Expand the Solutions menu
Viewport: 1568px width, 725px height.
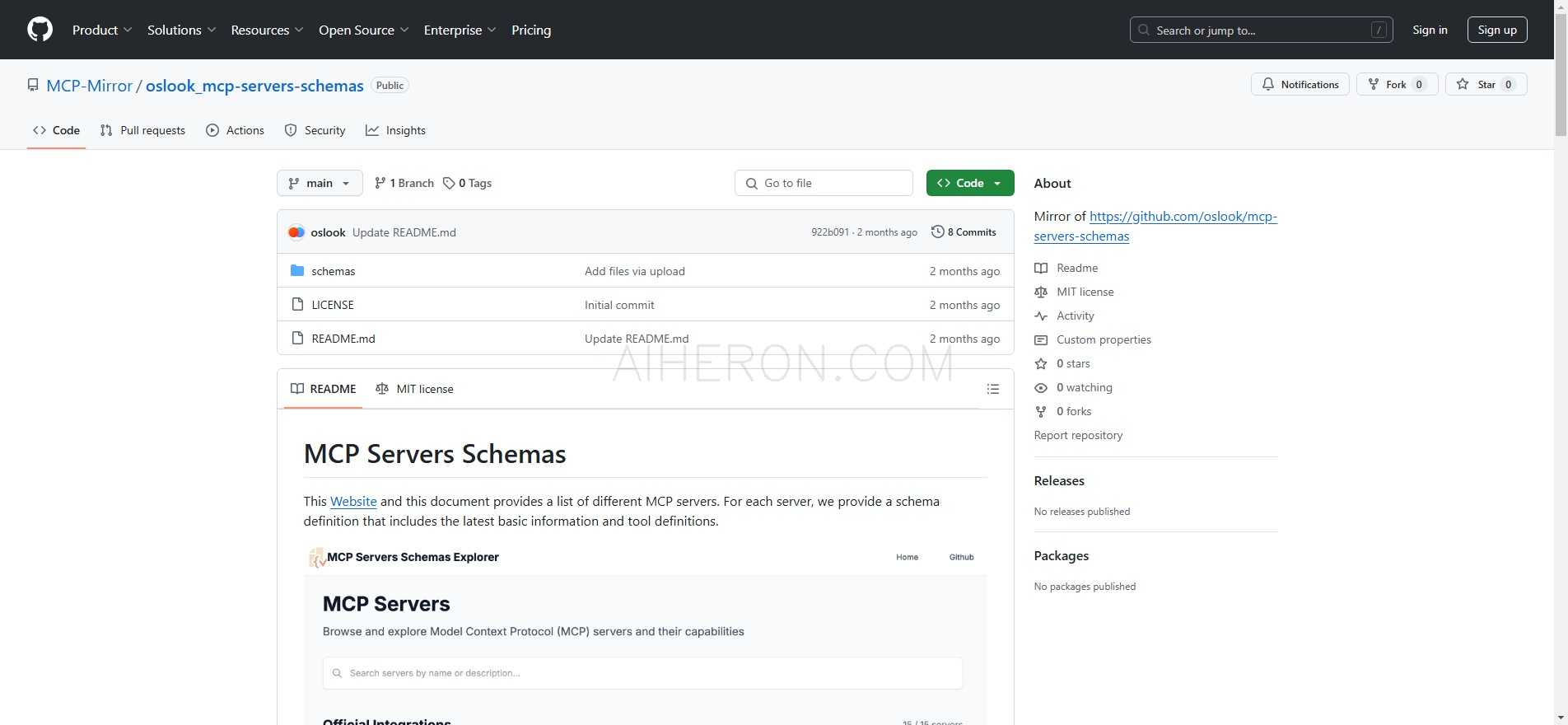(181, 30)
